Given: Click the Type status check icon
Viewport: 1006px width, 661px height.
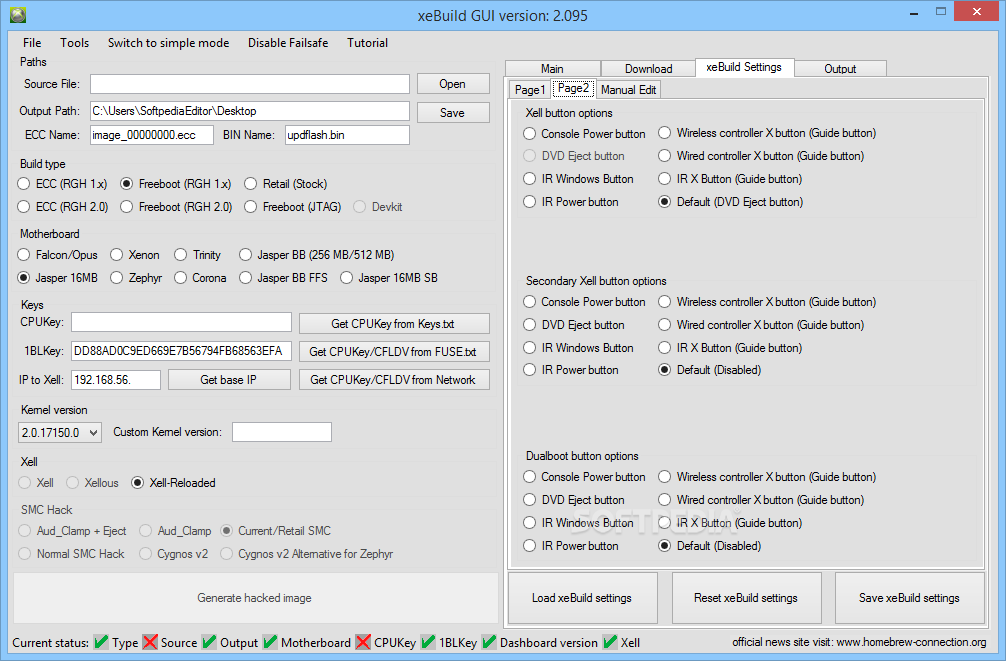Looking at the screenshot, I should (x=101, y=642).
